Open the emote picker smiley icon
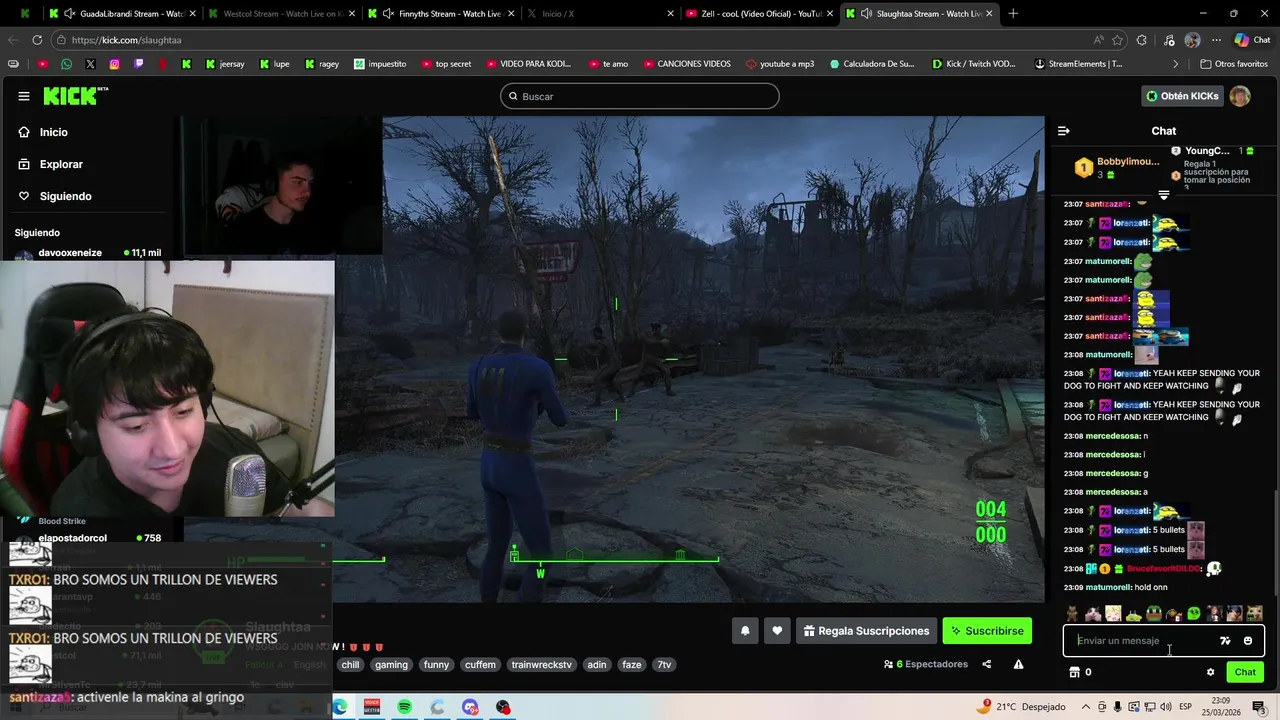Image resolution: width=1280 pixels, height=720 pixels. [x=1248, y=641]
